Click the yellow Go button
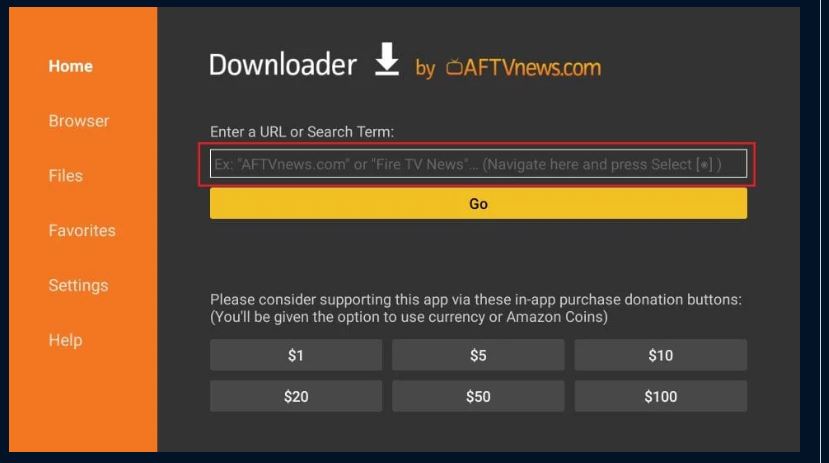829x463 pixels. (478, 203)
